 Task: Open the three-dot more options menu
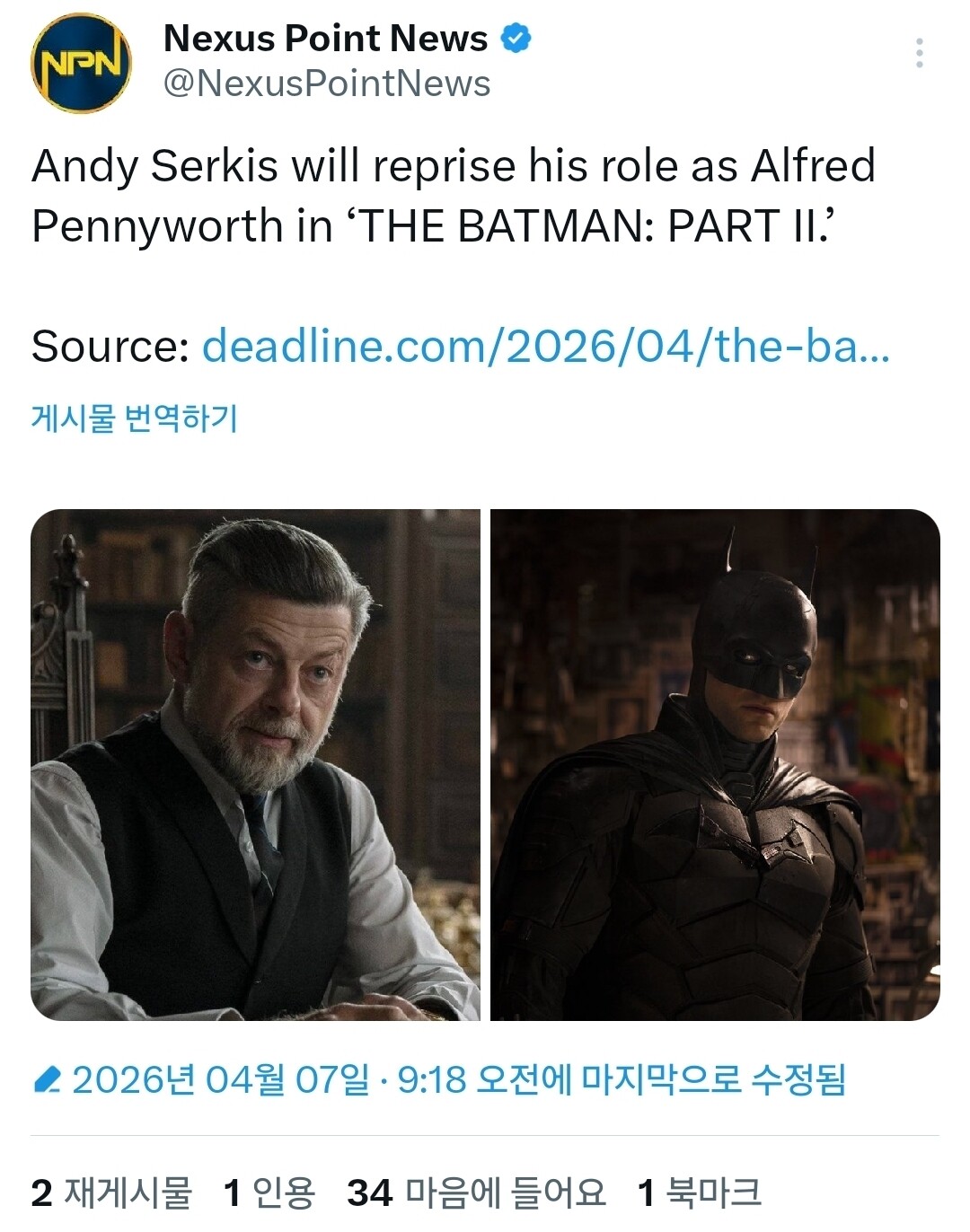[919, 54]
